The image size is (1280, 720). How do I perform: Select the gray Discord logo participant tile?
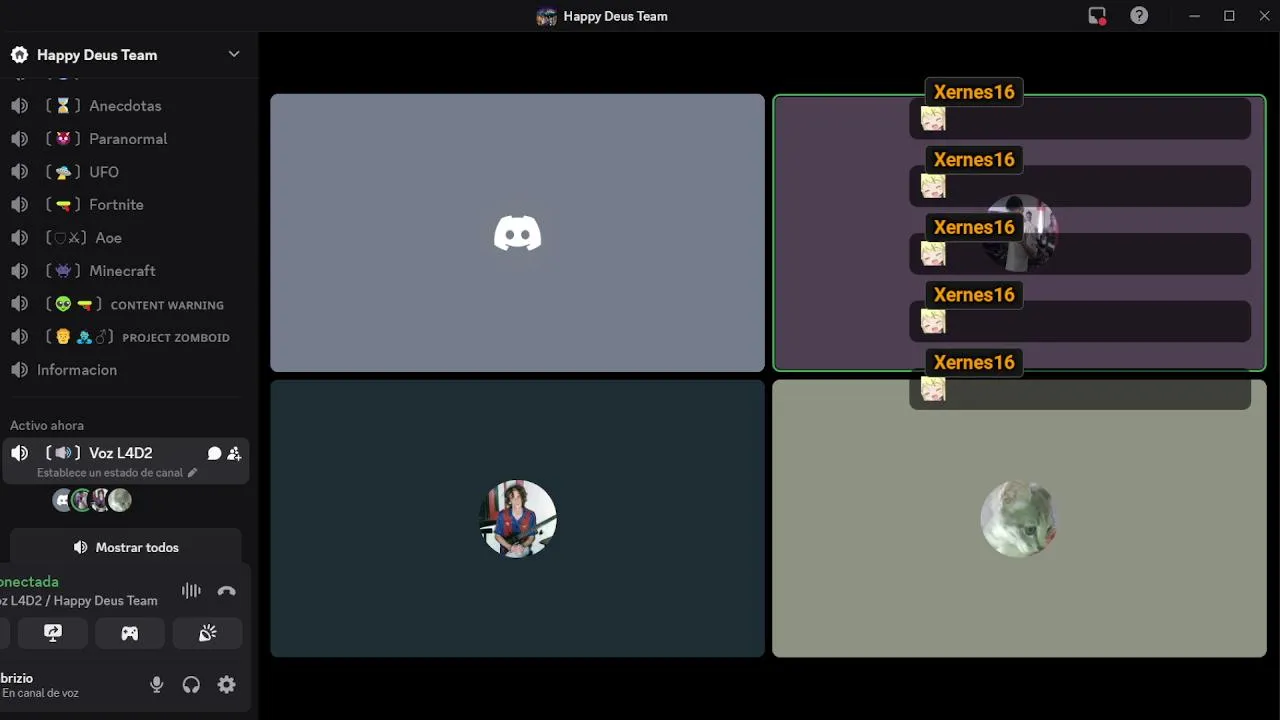[517, 233]
